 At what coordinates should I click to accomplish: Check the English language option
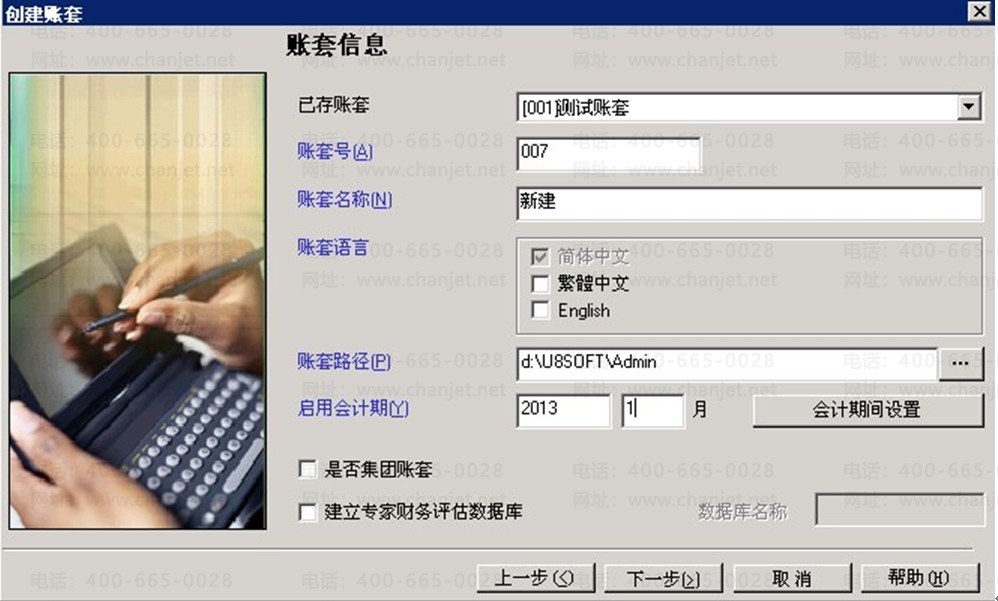tap(540, 311)
